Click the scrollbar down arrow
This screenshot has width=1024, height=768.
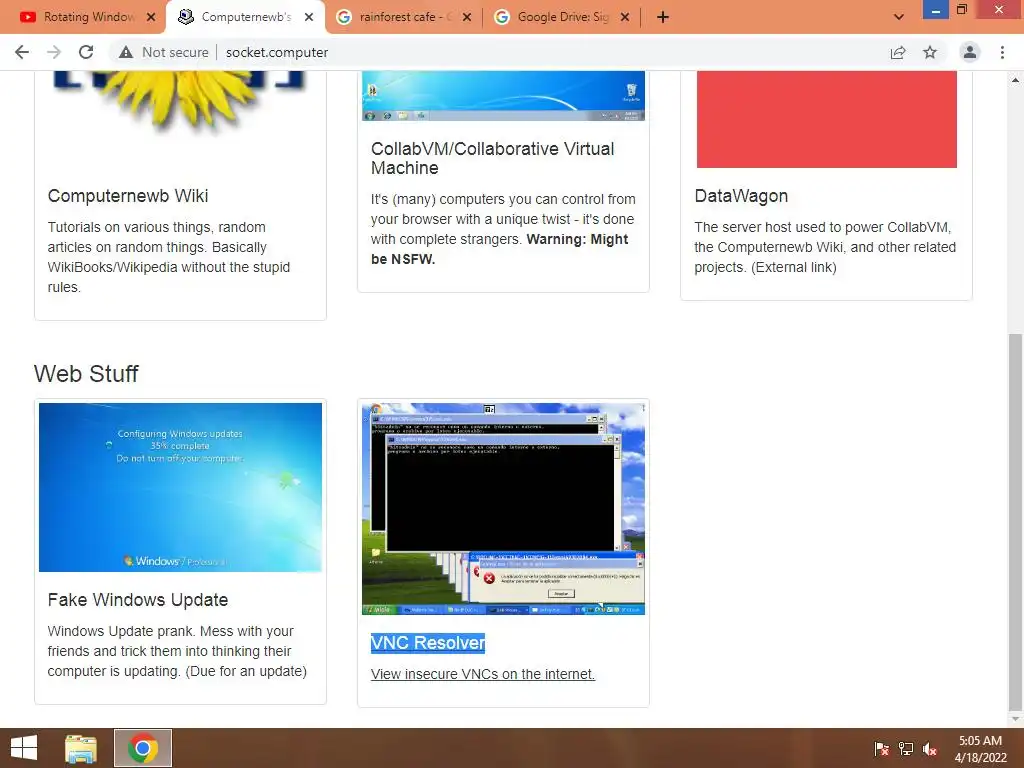[x=1015, y=719]
